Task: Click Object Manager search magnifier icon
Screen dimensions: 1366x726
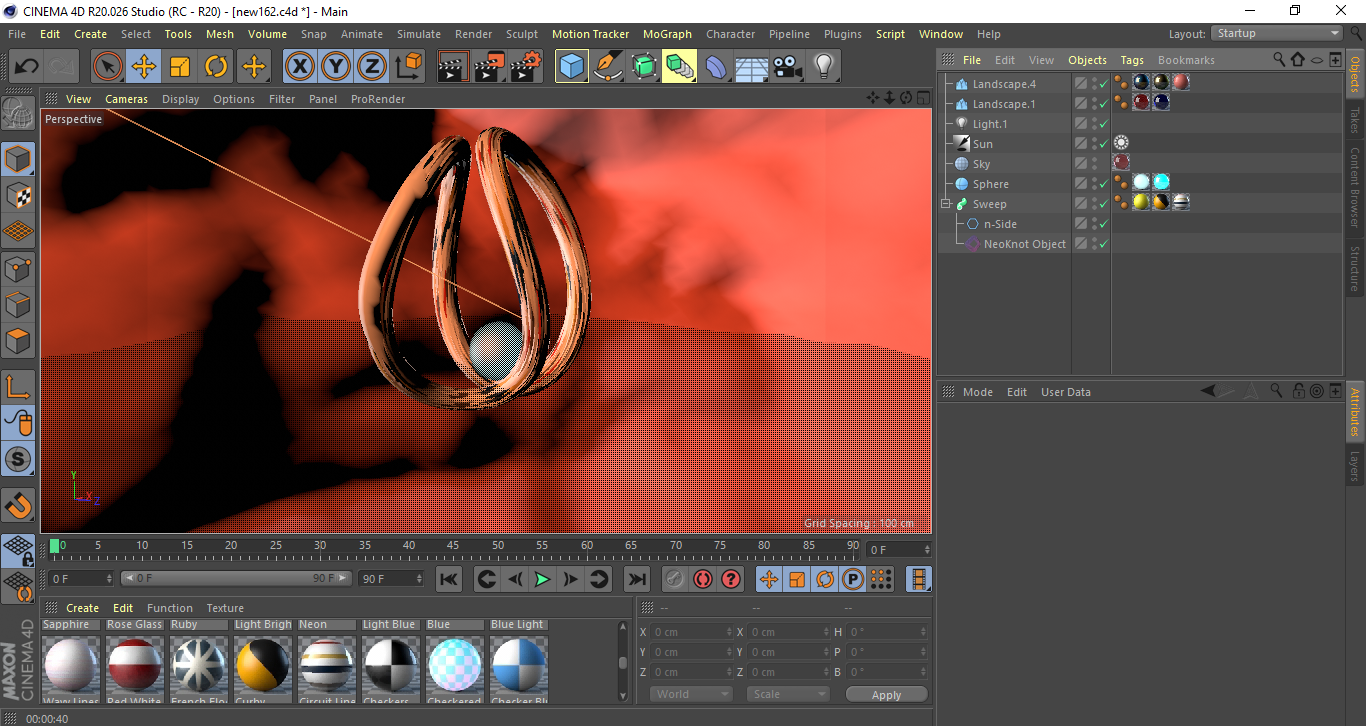Action: pyautogui.click(x=1279, y=60)
